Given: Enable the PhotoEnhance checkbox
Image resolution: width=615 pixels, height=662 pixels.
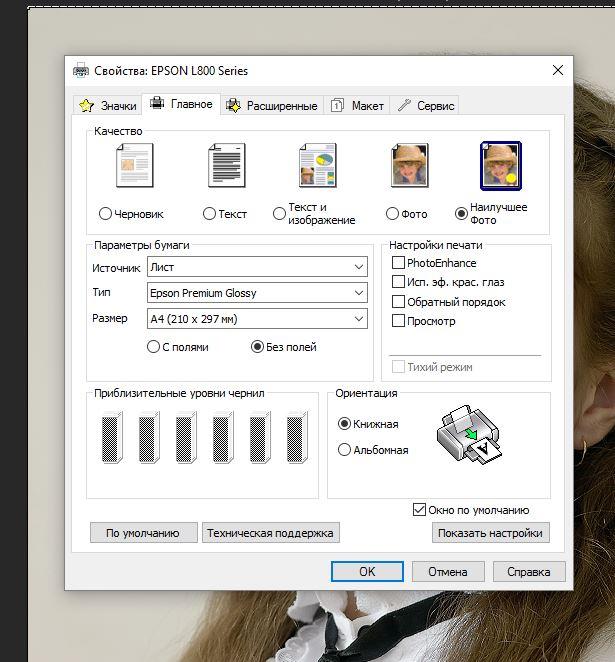Looking at the screenshot, I should (398, 263).
